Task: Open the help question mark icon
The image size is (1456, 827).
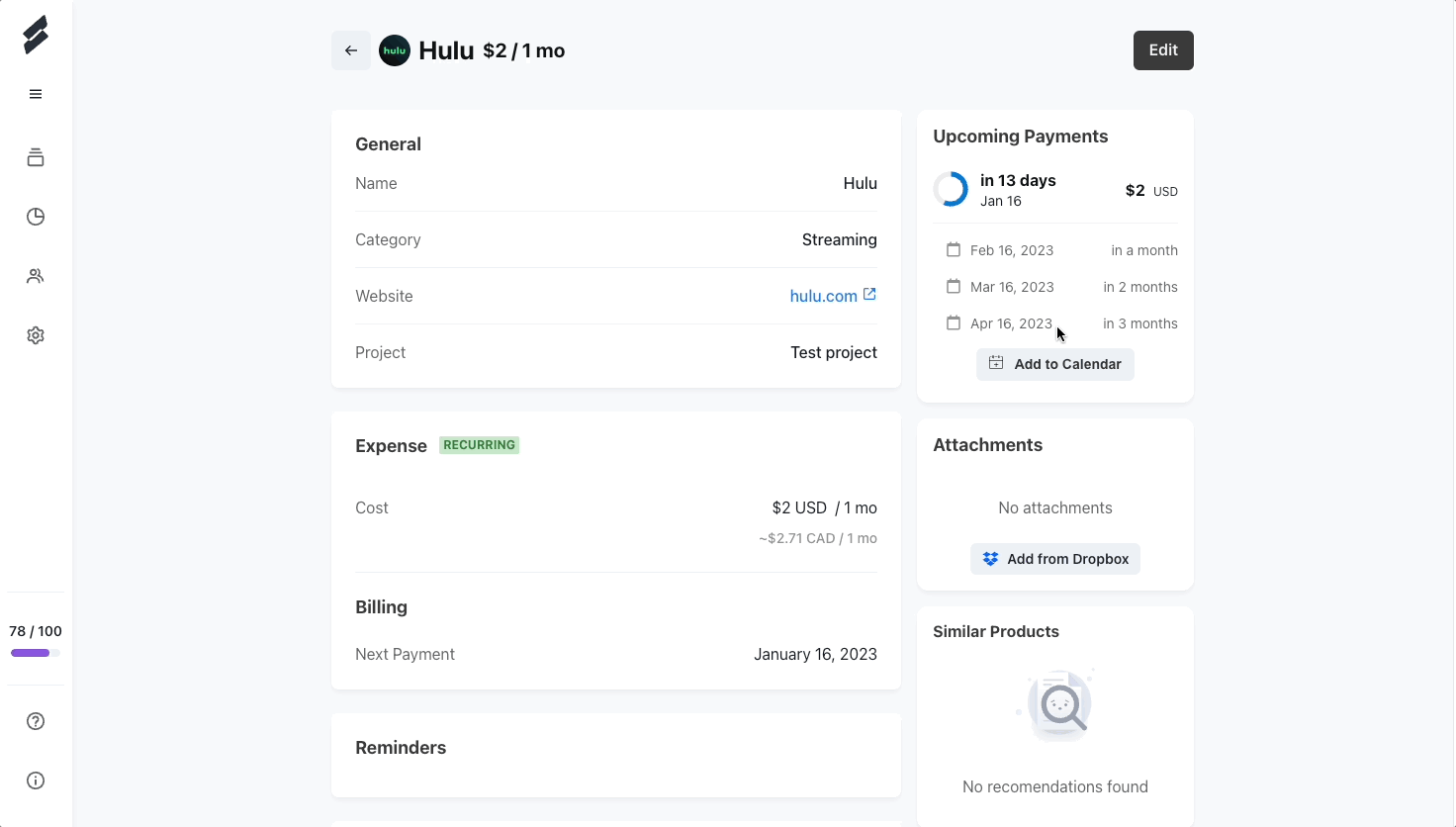Action: click(x=36, y=721)
